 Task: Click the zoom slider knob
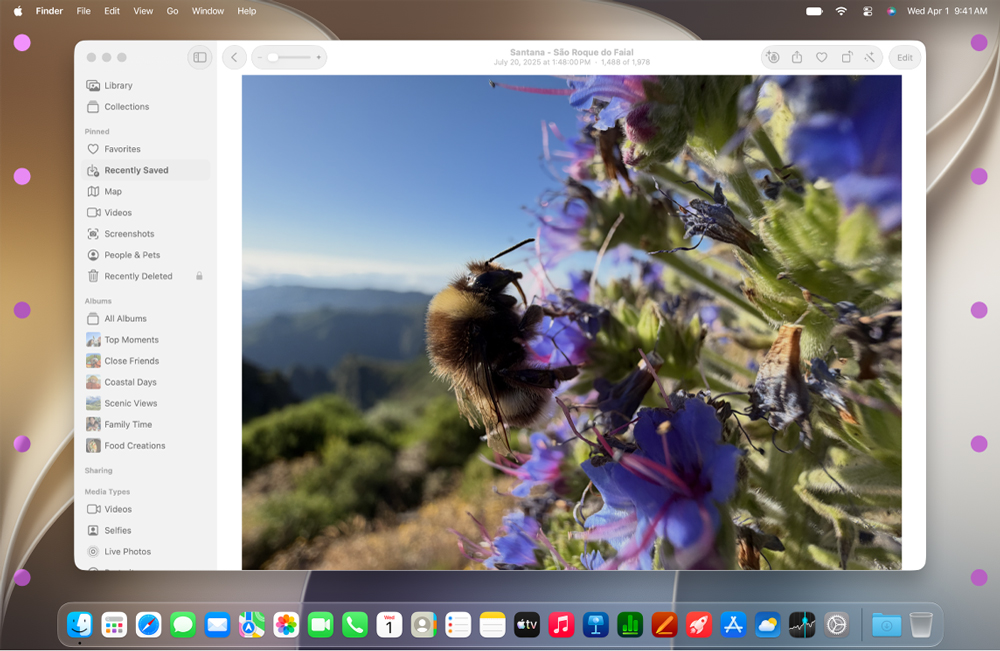click(x=273, y=57)
